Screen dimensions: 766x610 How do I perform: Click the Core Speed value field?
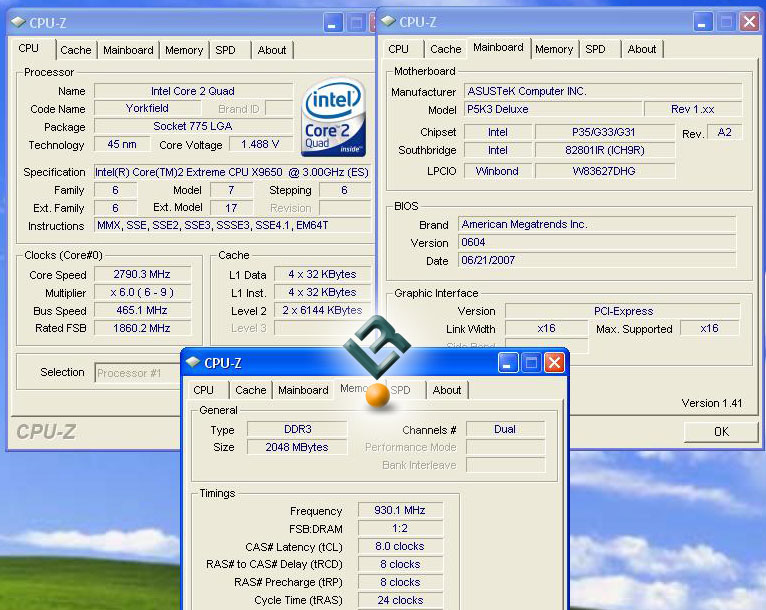tap(140, 274)
